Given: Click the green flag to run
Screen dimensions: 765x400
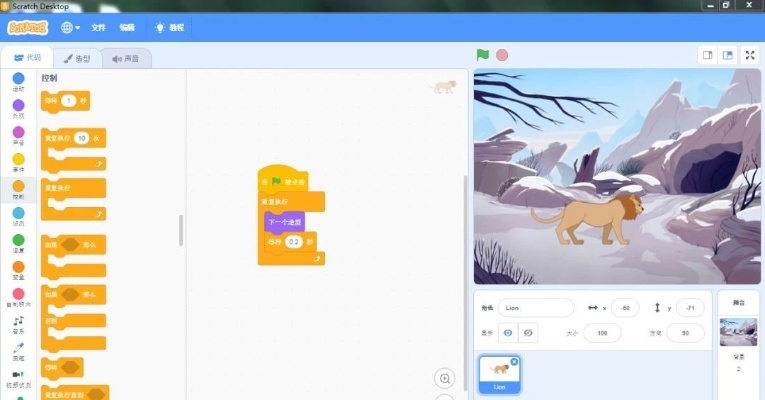Looking at the screenshot, I should 483,55.
